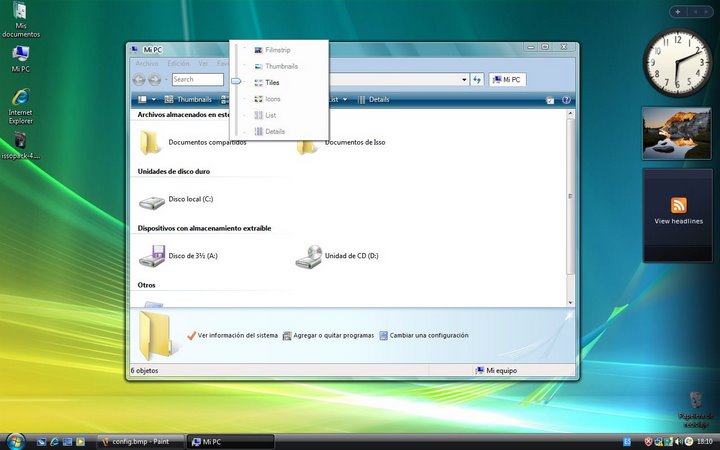Click 'Mi equipo' in the status bar

496,371
